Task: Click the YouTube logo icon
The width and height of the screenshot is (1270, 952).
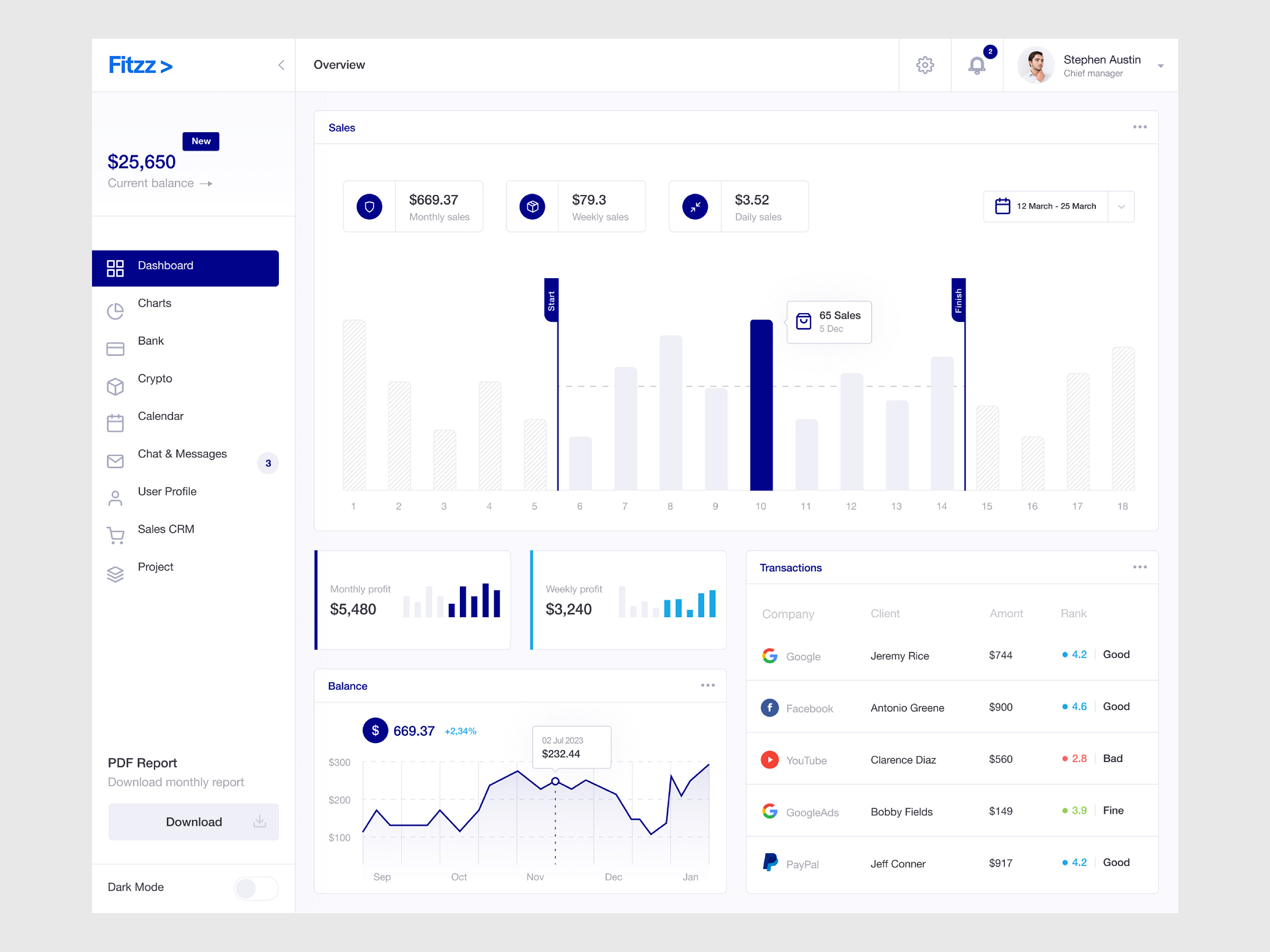Action: click(x=770, y=760)
